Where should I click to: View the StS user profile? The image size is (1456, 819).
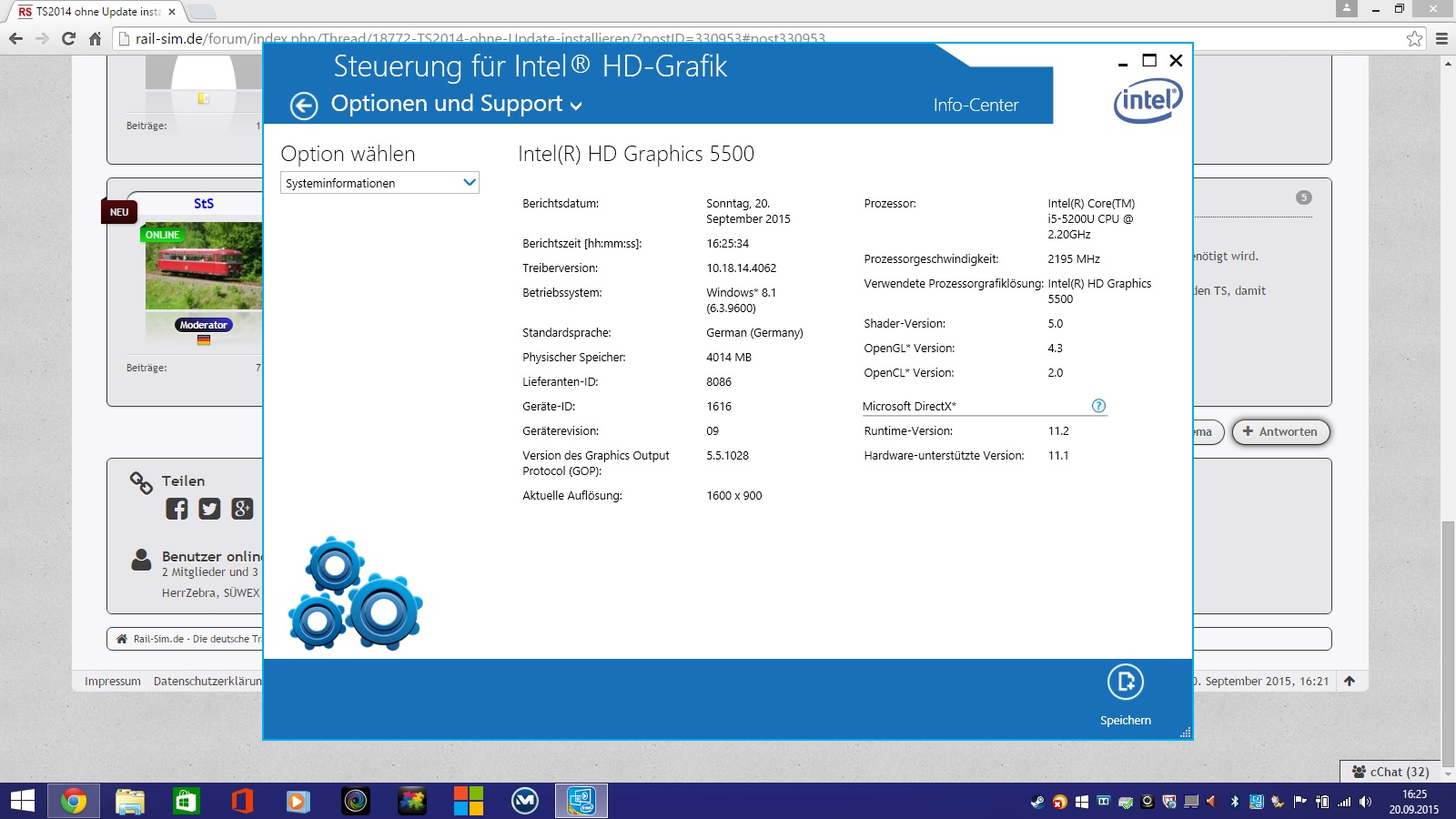click(204, 204)
